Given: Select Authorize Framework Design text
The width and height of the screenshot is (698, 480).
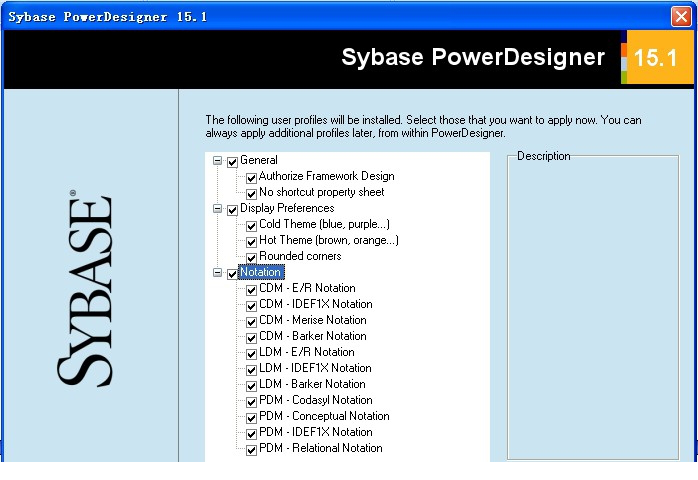Looking at the screenshot, I should [x=327, y=176].
